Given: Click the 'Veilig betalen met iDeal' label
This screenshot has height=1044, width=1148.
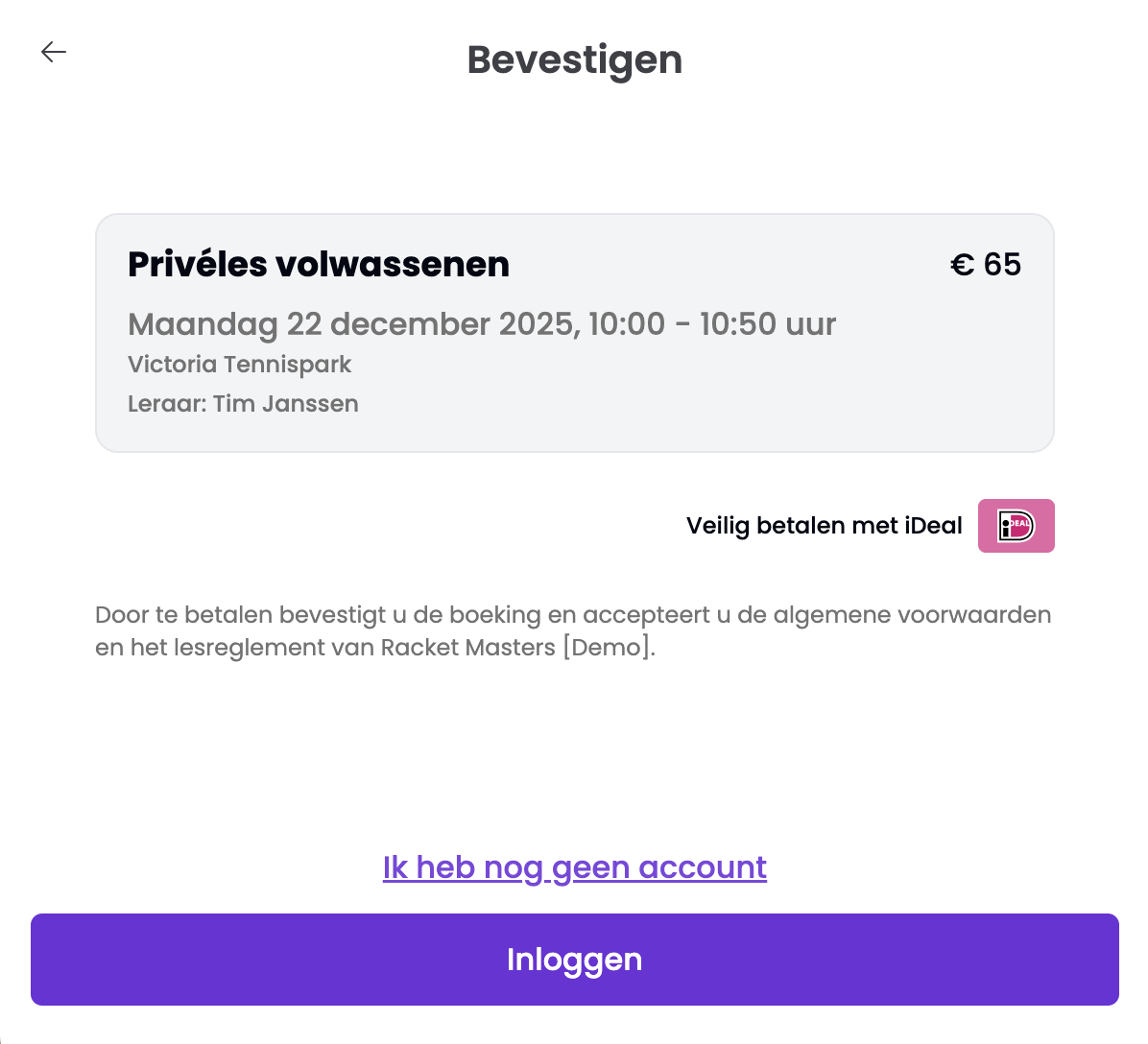Looking at the screenshot, I should click(824, 525).
